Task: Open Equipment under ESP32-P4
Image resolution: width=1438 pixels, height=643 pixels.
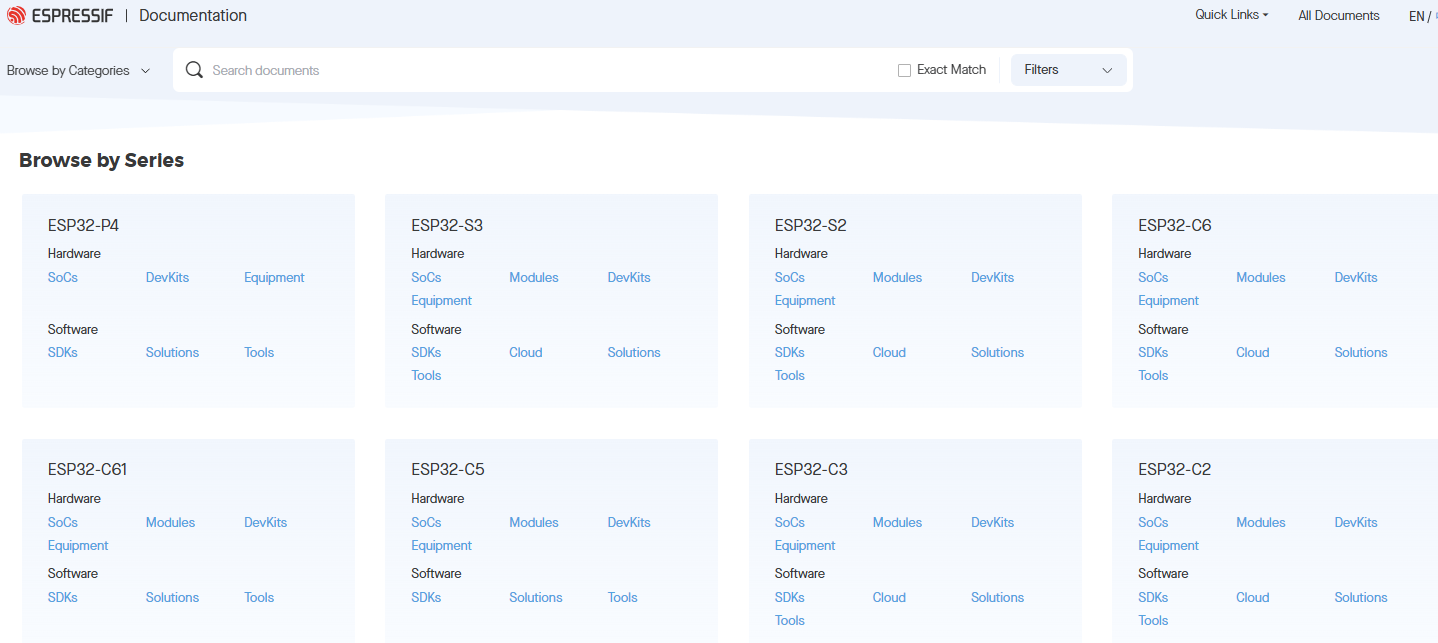Action: tap(274, 277)
